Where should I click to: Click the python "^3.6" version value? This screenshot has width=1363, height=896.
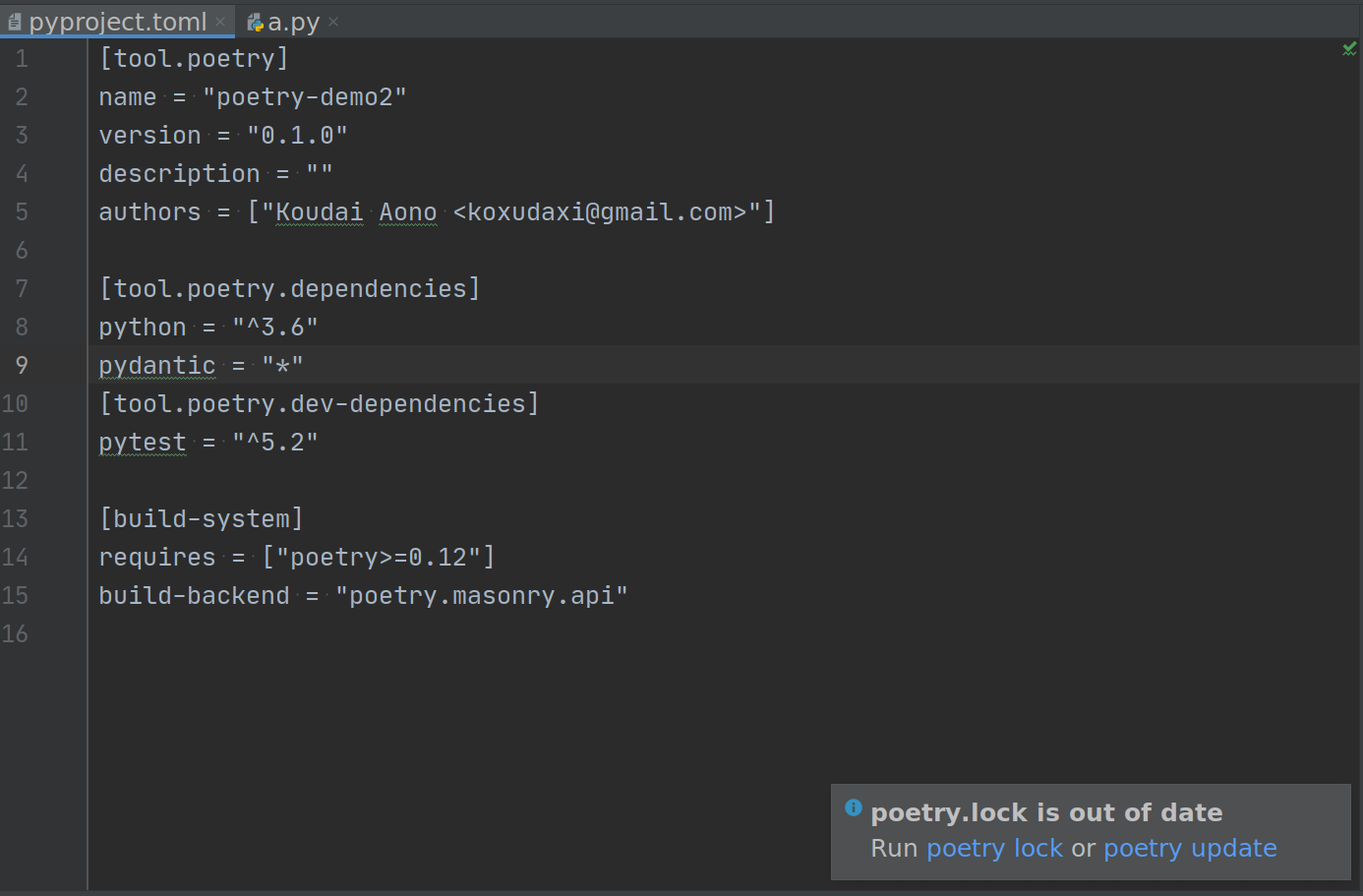pyautogui.click(x=275, y=327)
